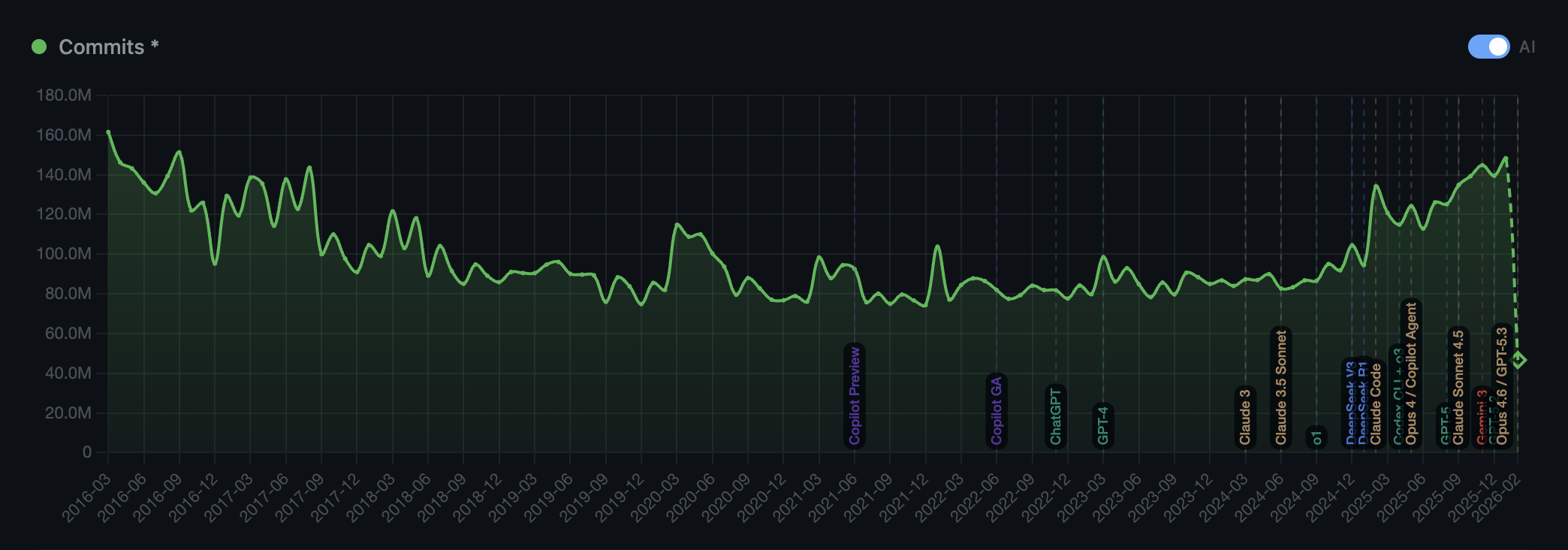Click the 2016-03 starting point on line
The image size is (1568, 550).
pos(108,132)
